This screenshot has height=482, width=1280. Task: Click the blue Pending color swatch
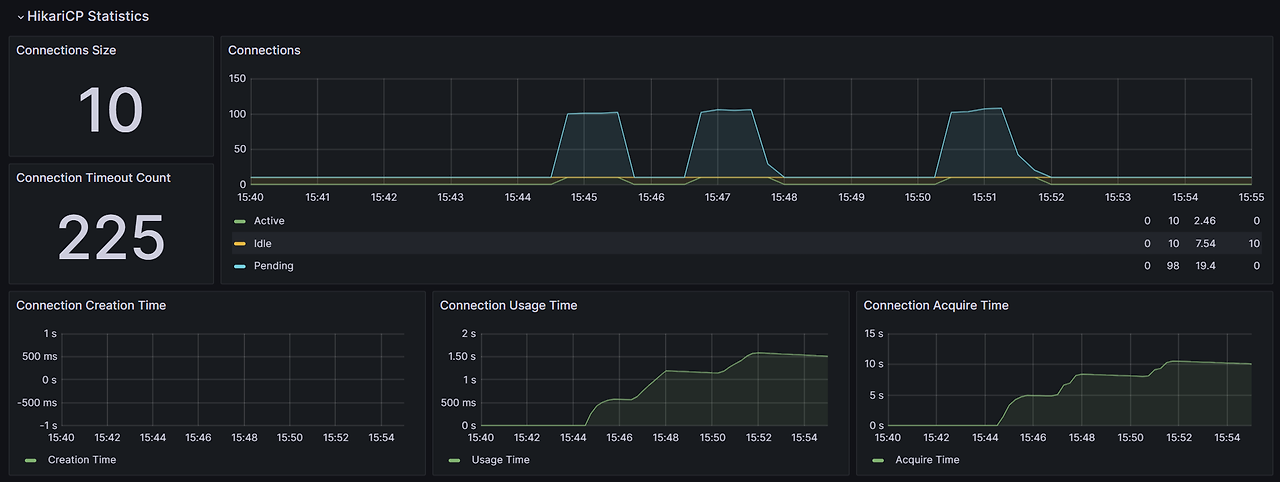239,266
